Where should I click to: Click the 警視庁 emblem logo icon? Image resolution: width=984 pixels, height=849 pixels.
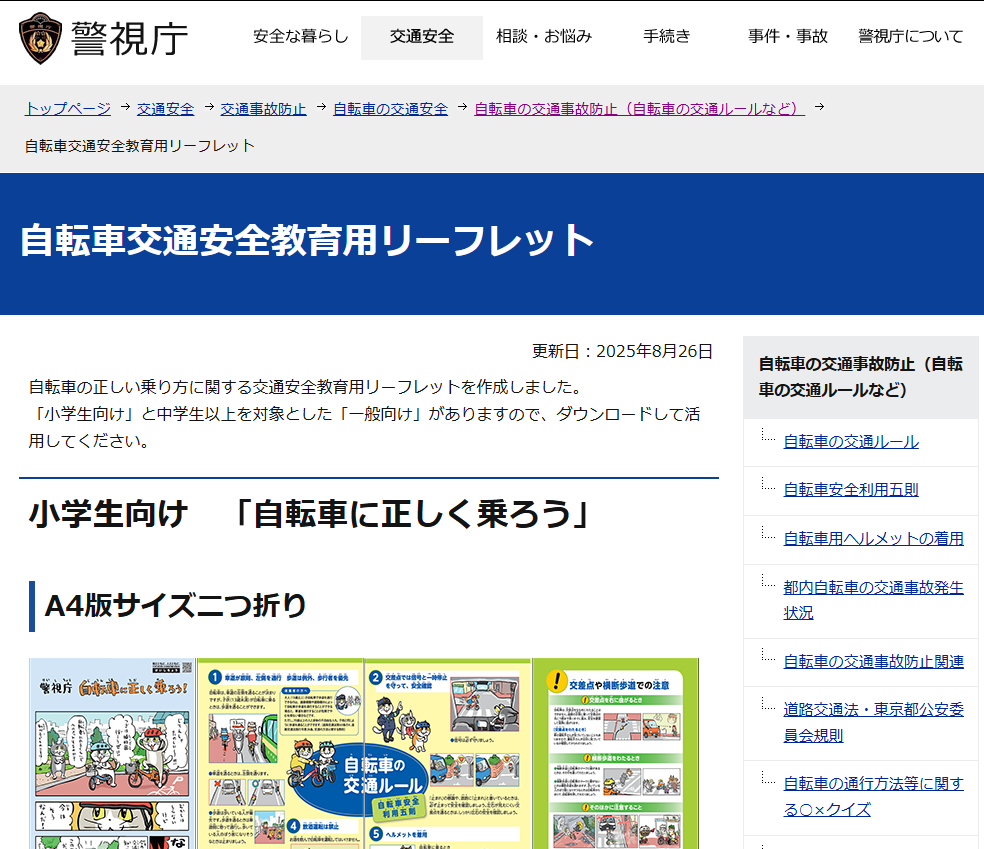click(x=40, y=37)
